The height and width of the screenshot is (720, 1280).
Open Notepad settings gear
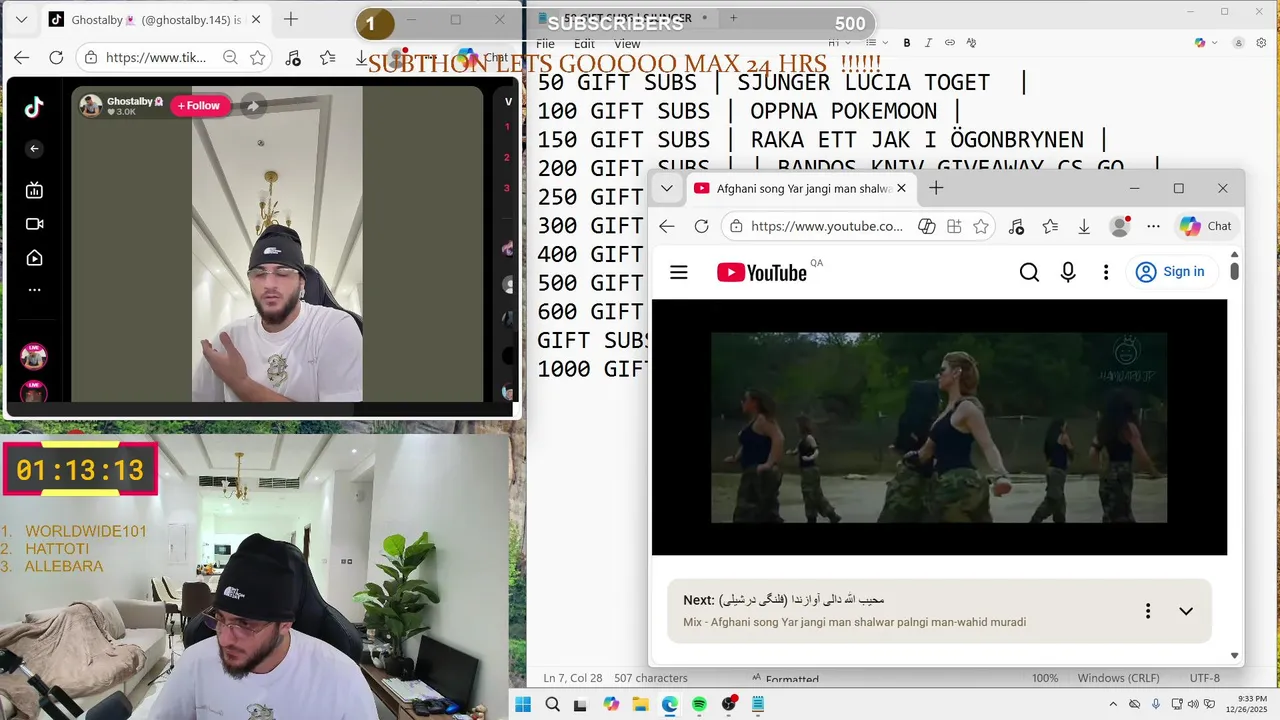[x=1261, y=43]
